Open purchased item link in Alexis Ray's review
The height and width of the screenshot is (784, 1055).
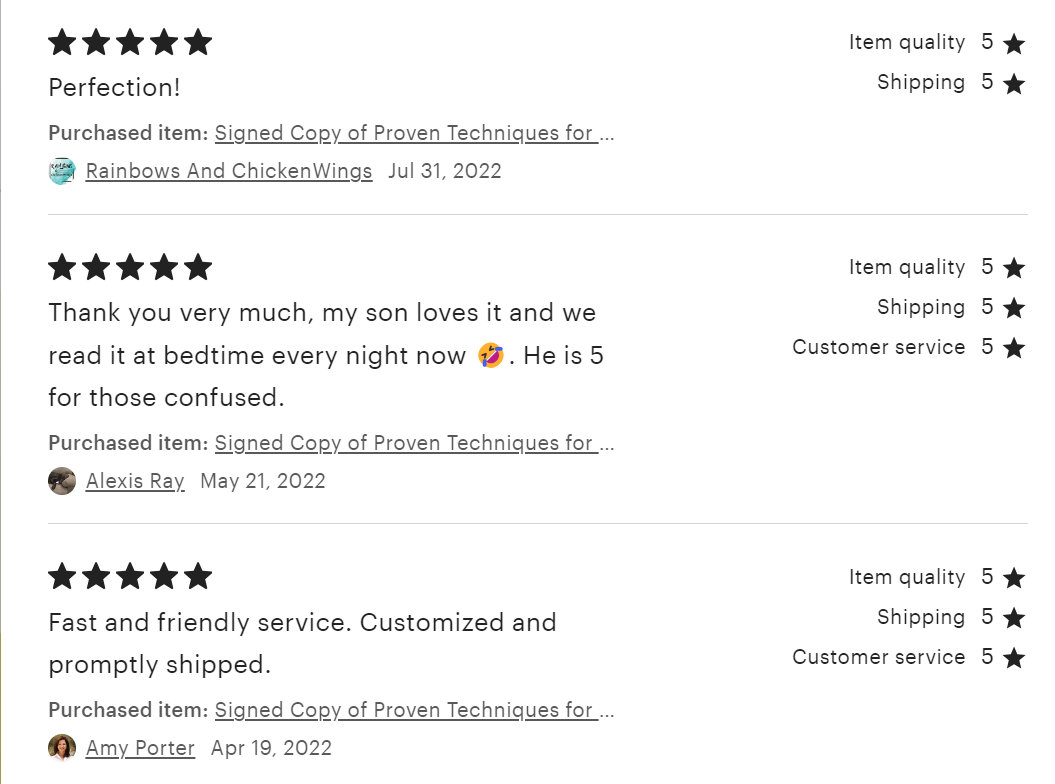click(x=414, y=443)
